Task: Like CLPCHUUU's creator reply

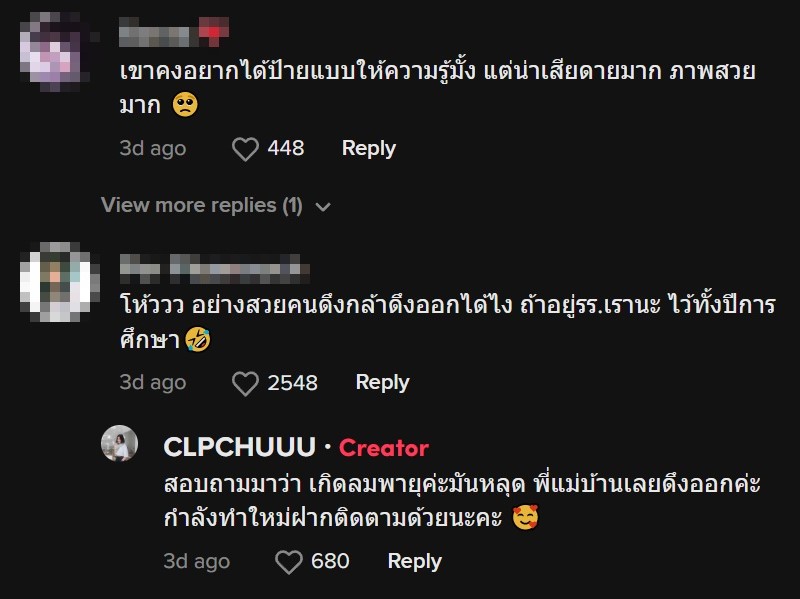Action: click(288, 561)
